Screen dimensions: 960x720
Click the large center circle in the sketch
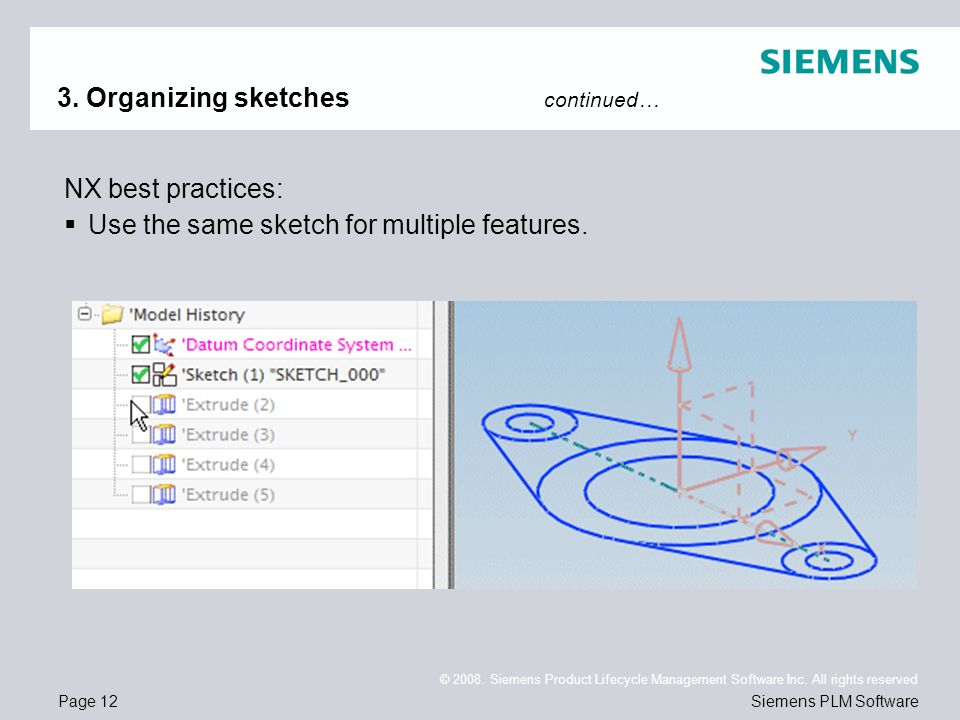click(x=679, y=492)
